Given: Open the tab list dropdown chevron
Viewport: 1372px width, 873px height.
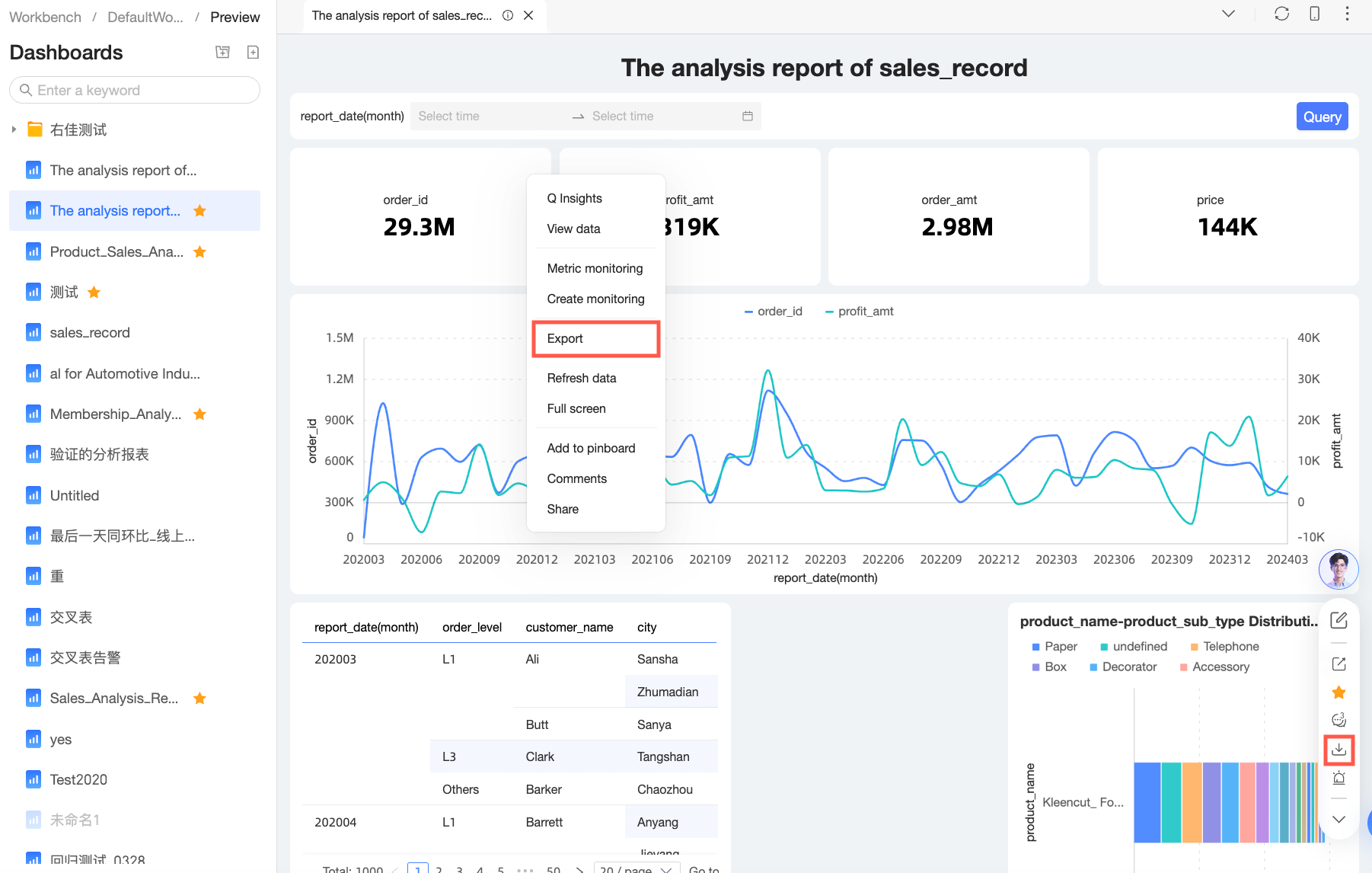Looking at the screenshot, I should pyautogui.click(x=1228, y=14).
